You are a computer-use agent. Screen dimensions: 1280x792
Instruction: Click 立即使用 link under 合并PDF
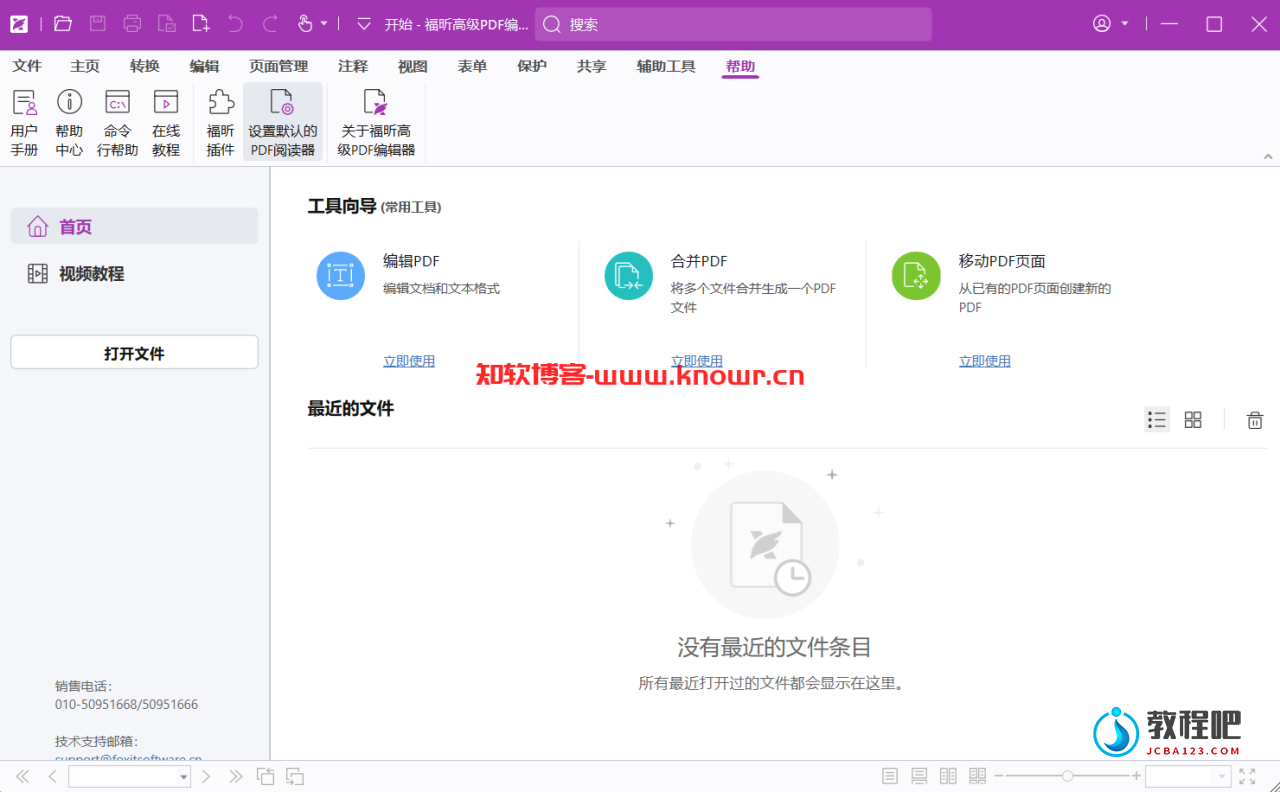click(x=697, y=361)
